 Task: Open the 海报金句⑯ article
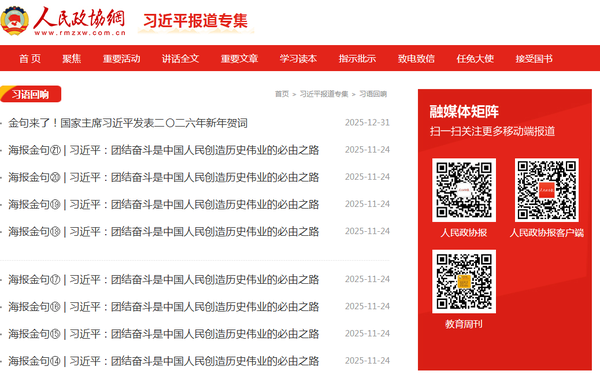point(164,307)
